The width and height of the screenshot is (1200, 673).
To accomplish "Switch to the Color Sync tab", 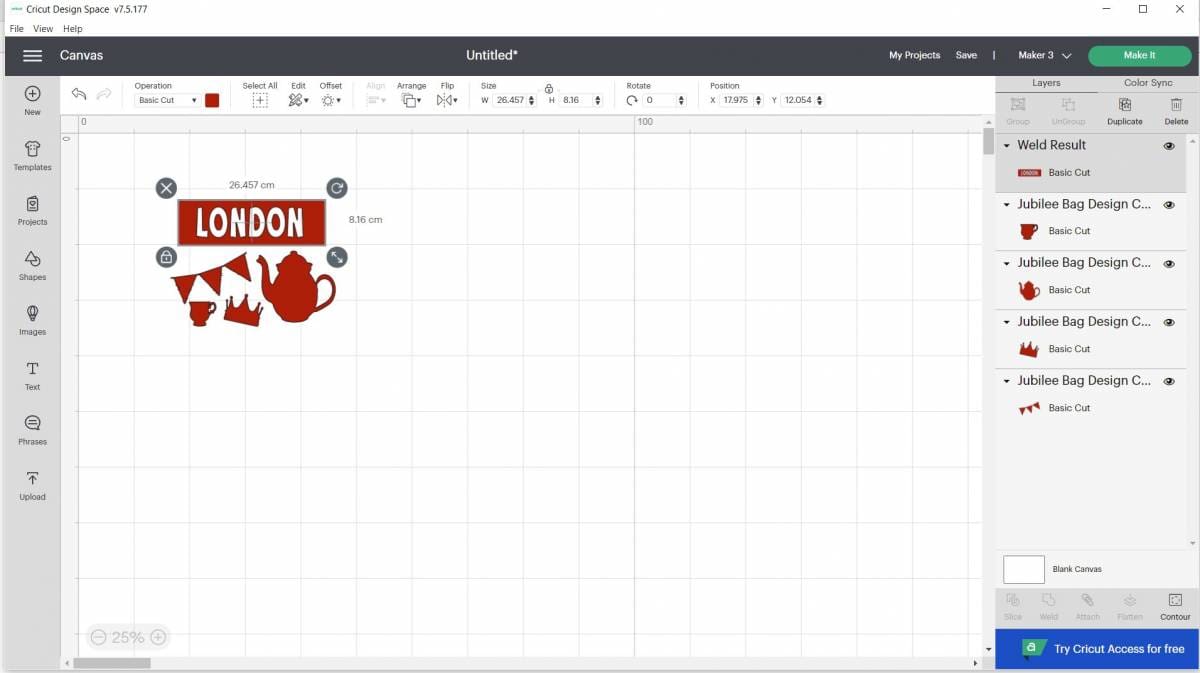I will point(1148,83).
